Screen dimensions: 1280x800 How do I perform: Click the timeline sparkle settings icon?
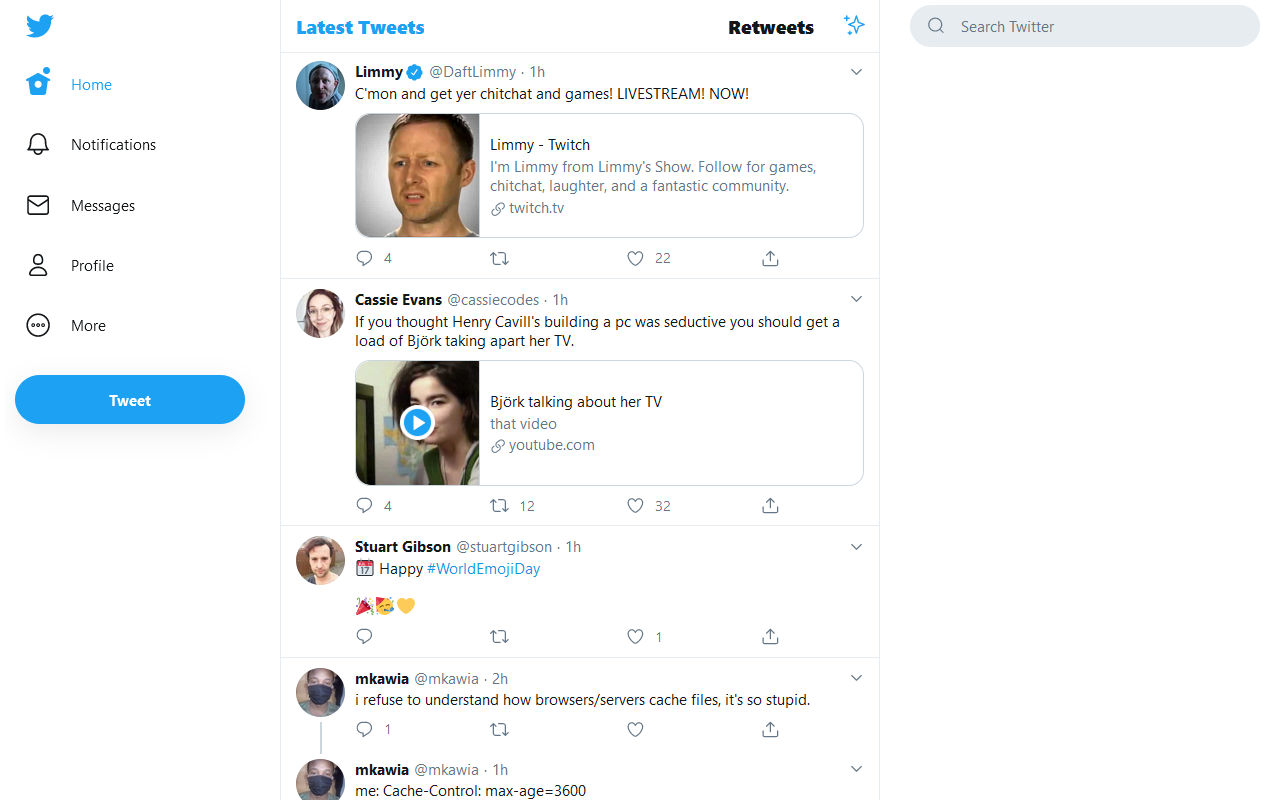pyautogui.click(x=854, y=24)
